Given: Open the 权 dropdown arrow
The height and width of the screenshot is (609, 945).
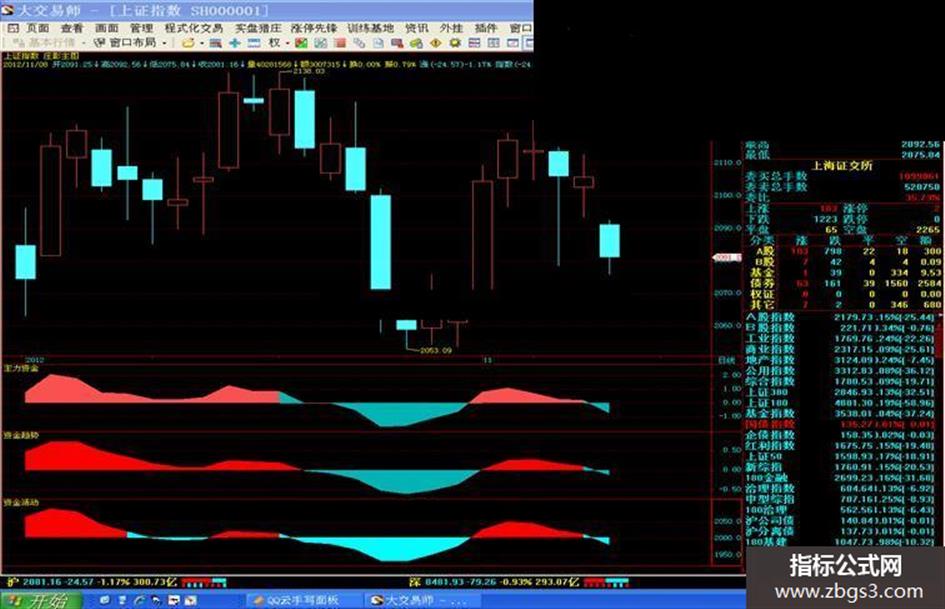Looking at the screenshot, I should (x=287, y=43).
